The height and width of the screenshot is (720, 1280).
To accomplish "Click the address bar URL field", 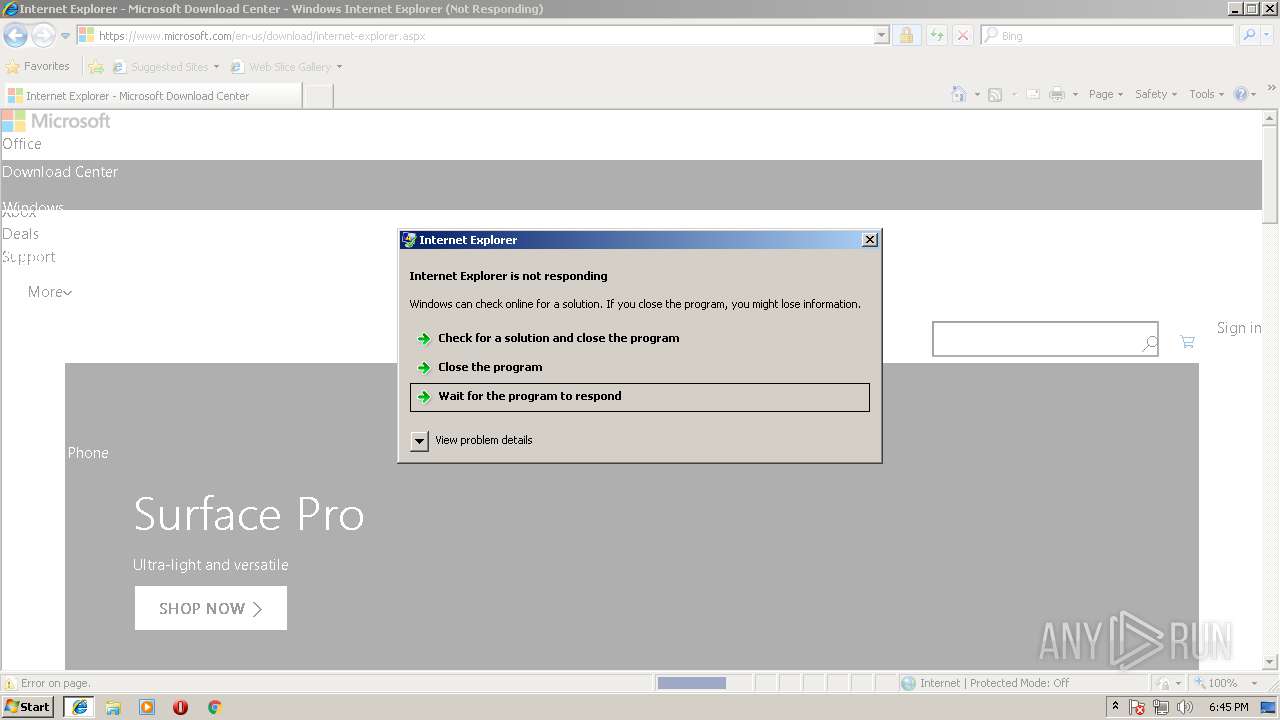I will click(x=475, y=36).
